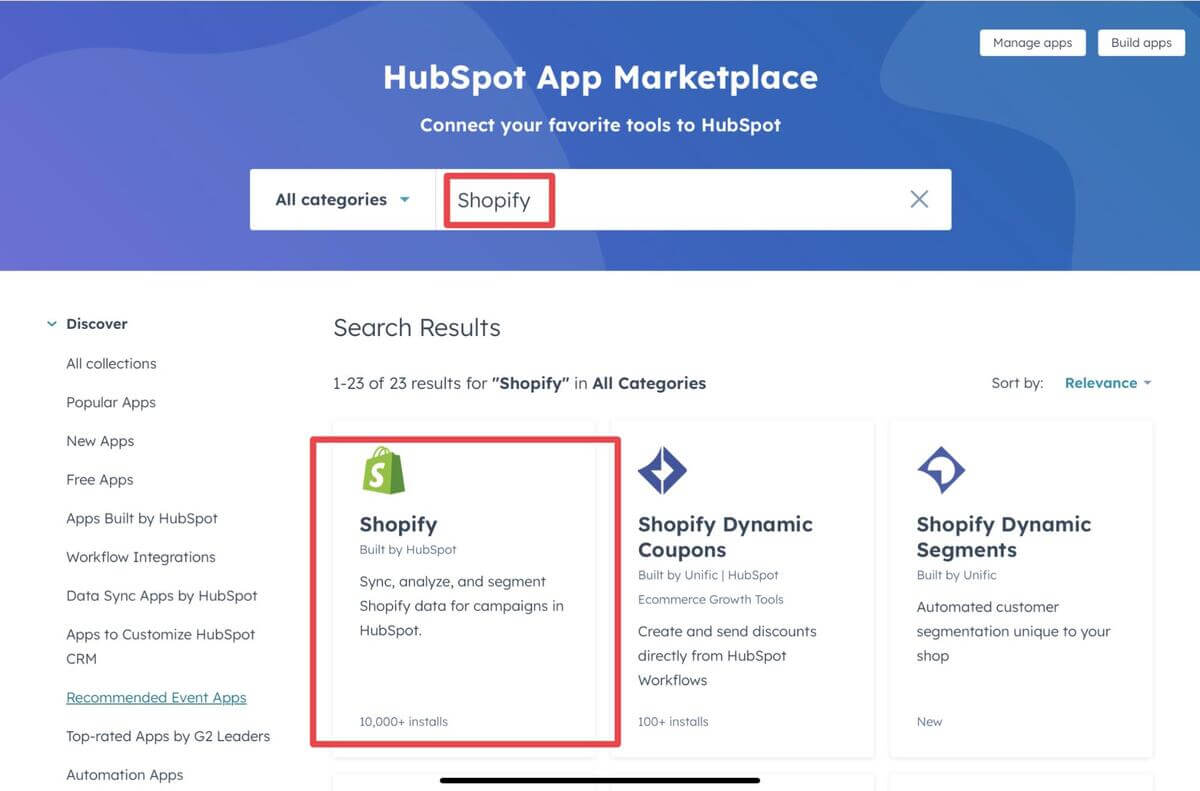Click '10,000+ installs' on Shopify card

404,721
